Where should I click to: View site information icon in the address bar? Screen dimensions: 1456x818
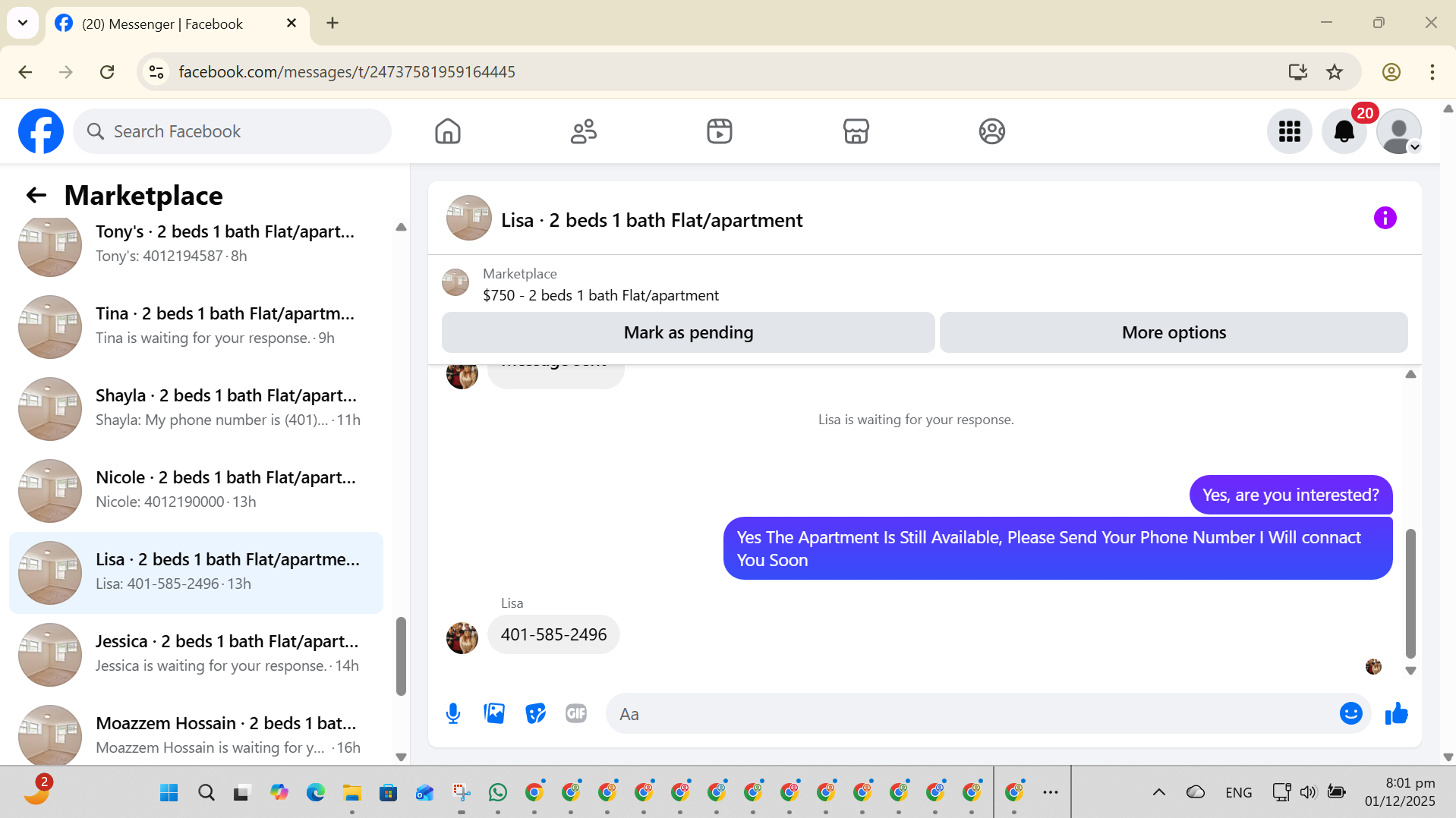point(156,72)
